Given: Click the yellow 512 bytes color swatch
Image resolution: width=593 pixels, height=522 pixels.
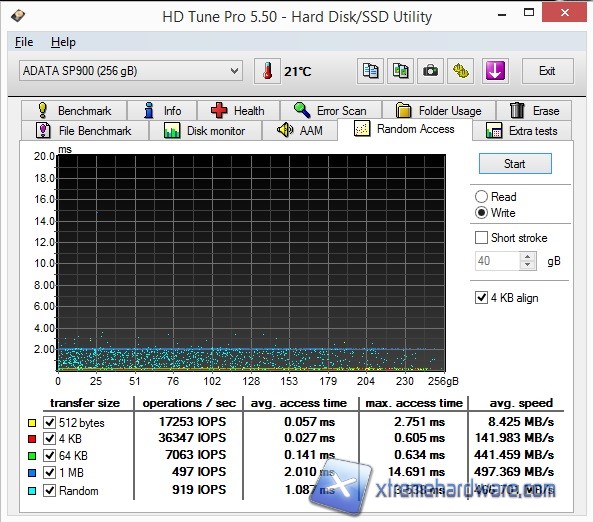Looking at the screenshot, I should 32,423.
